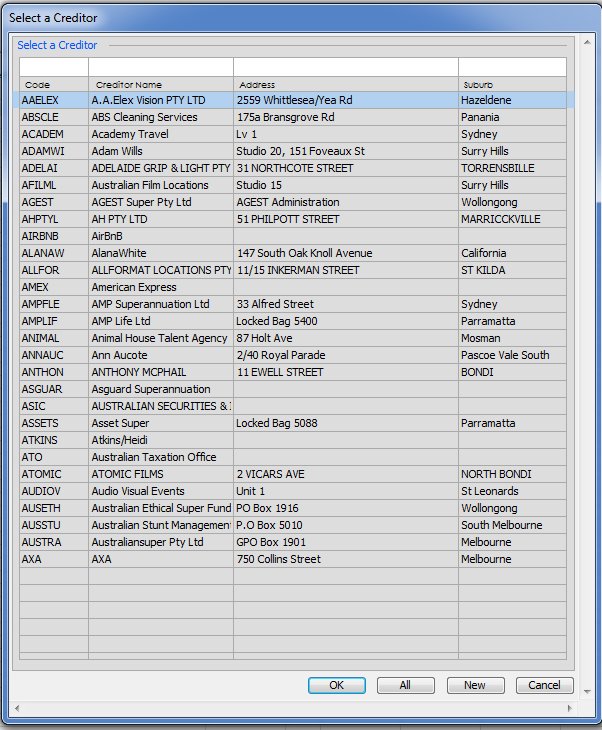This screenshot has width=602, height=730.
Task: Select the Atkins/Heidi row
Action: click(293, 440)
